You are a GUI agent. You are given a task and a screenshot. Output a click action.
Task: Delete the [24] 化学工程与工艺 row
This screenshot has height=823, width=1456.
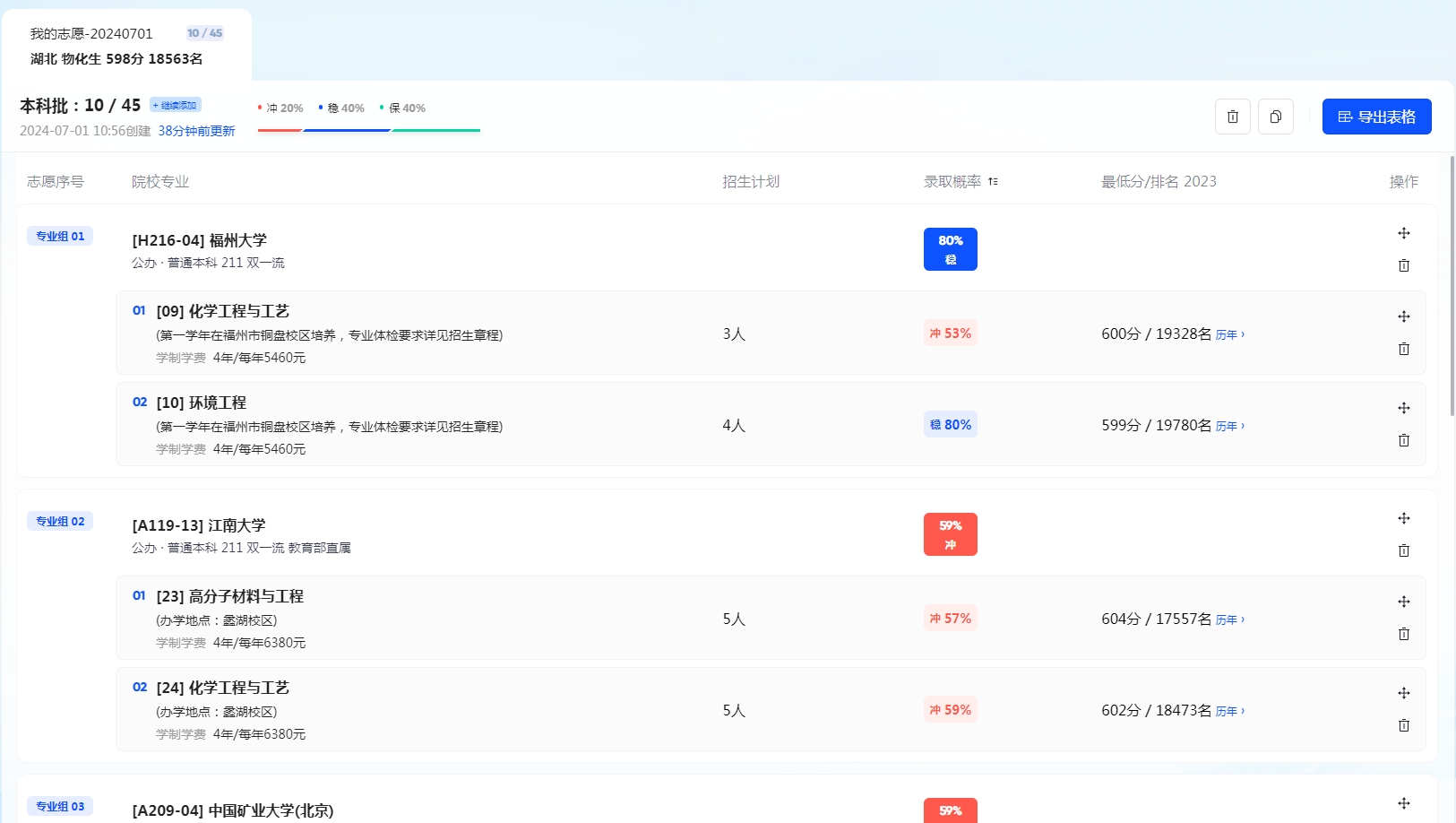click(x=1404, y=725)
